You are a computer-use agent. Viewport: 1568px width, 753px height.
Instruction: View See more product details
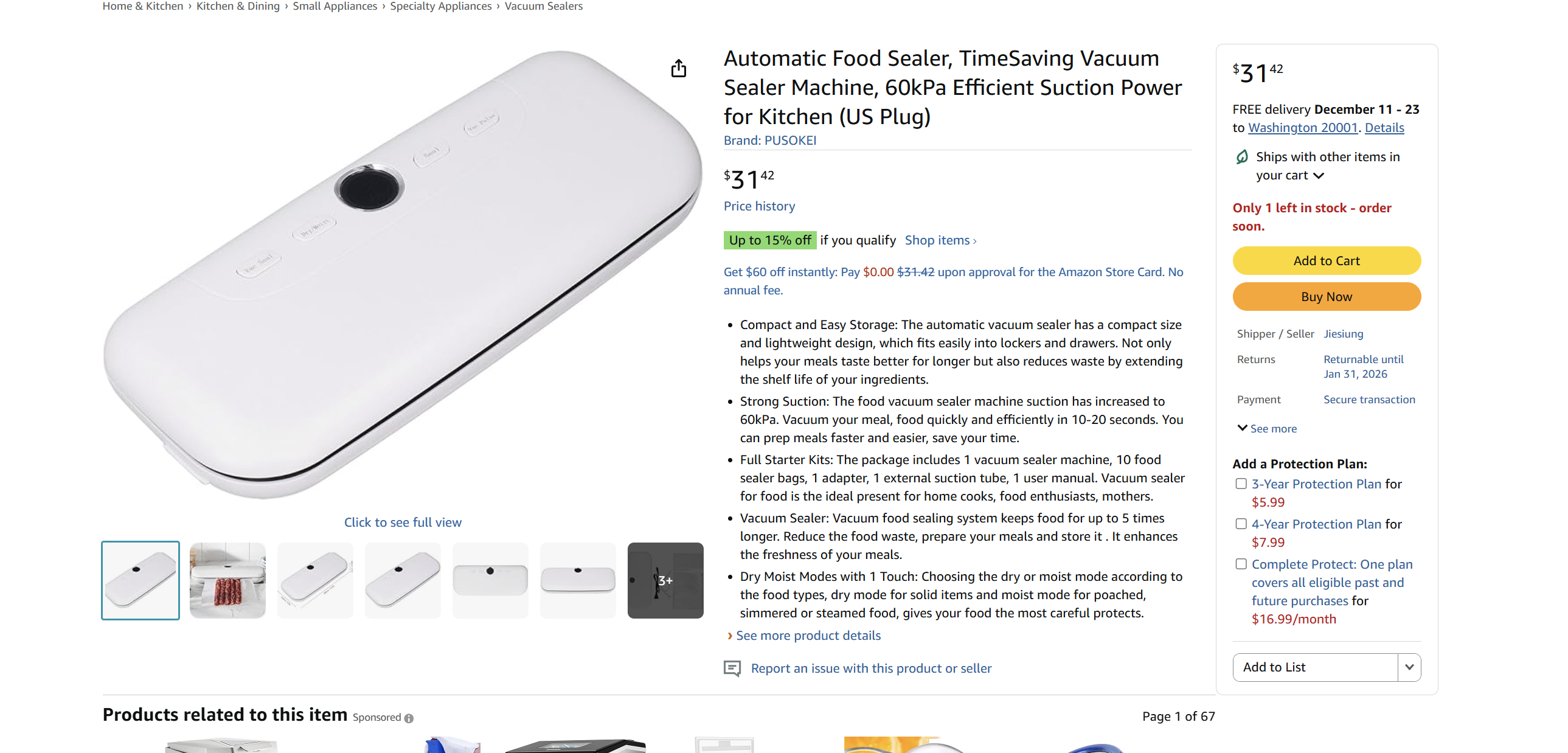807,636
